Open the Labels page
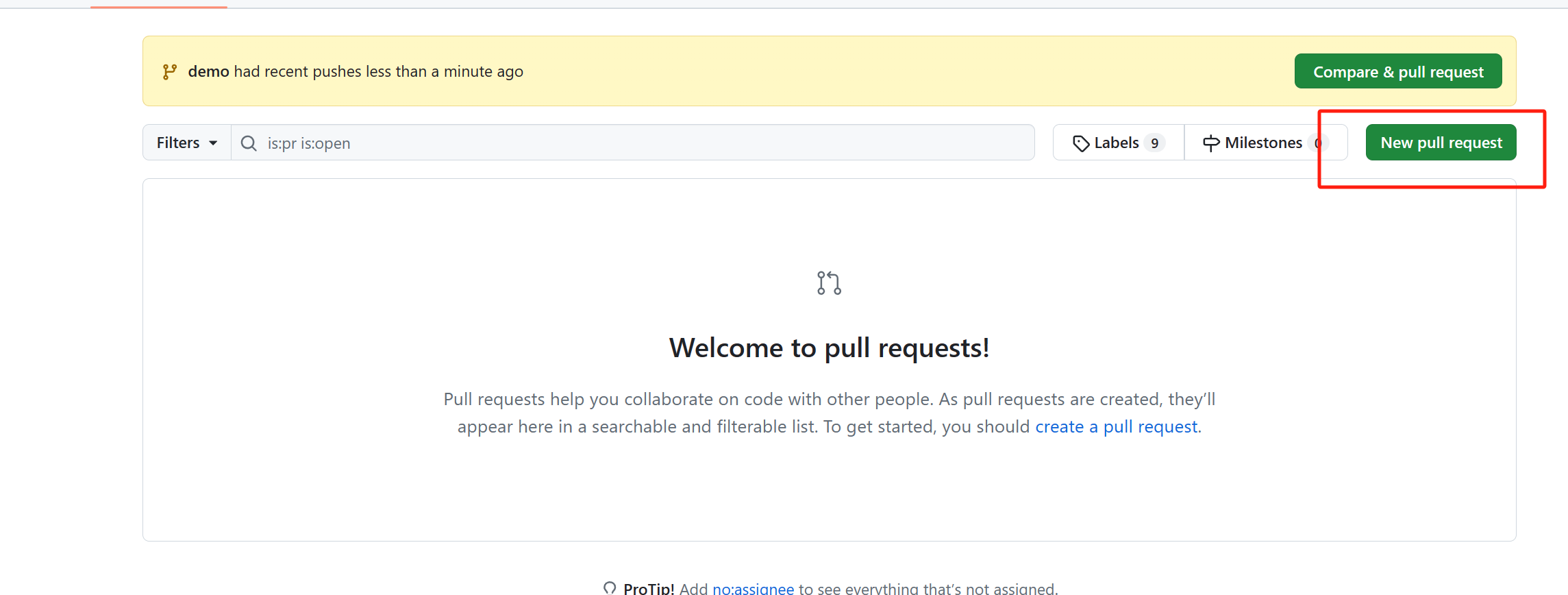This screenshot has height=595, width=1568. [1116, 143]
